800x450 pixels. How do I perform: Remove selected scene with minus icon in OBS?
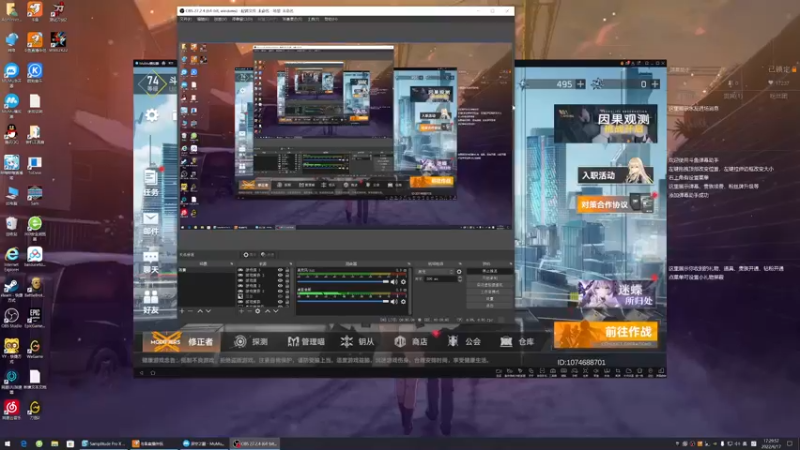190,311
